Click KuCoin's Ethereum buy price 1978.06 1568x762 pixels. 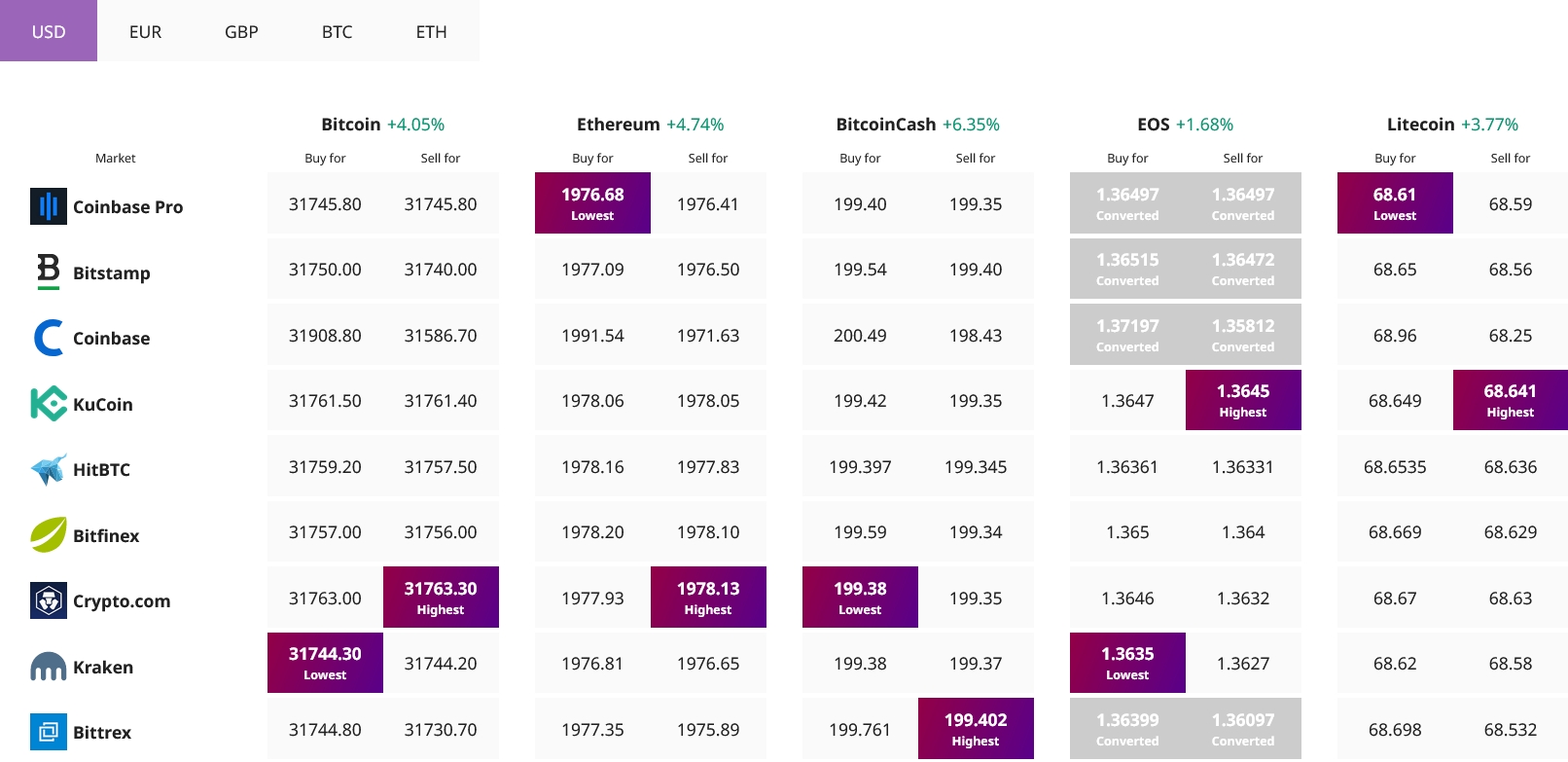tap(592, 400)
